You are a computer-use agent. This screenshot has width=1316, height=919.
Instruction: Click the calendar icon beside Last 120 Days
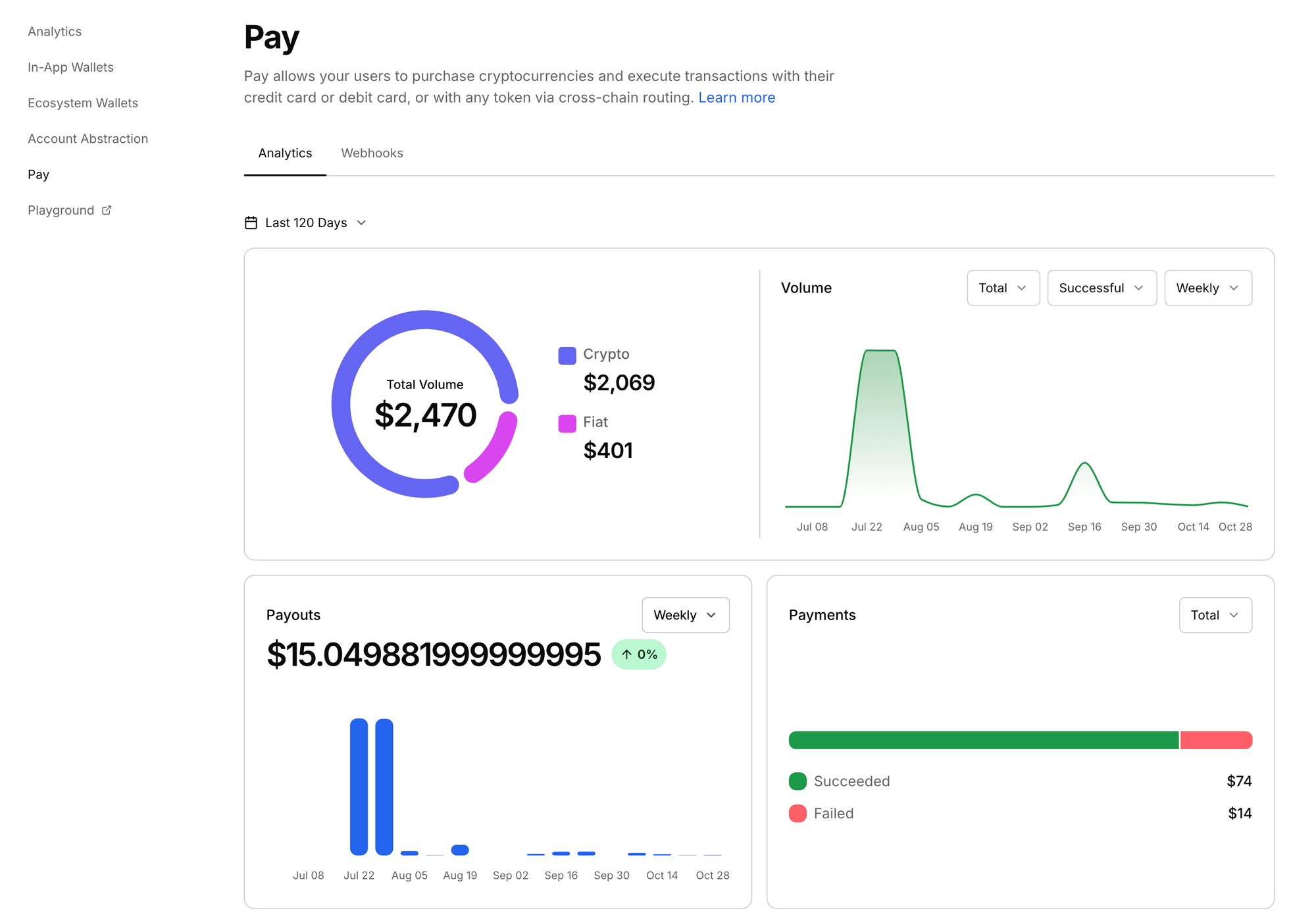coord(251,223)
